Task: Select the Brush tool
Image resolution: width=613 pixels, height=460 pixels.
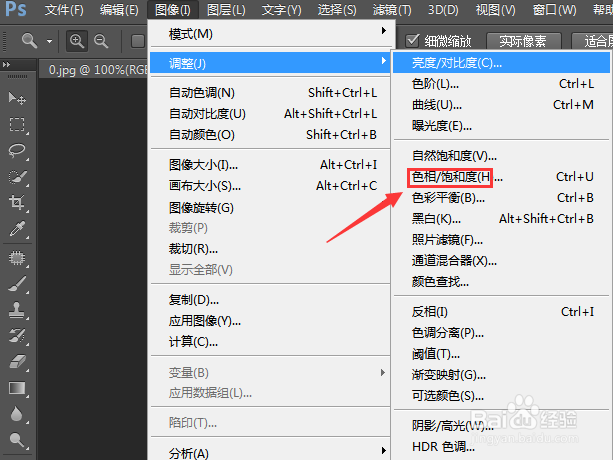Action: (17, 284)
